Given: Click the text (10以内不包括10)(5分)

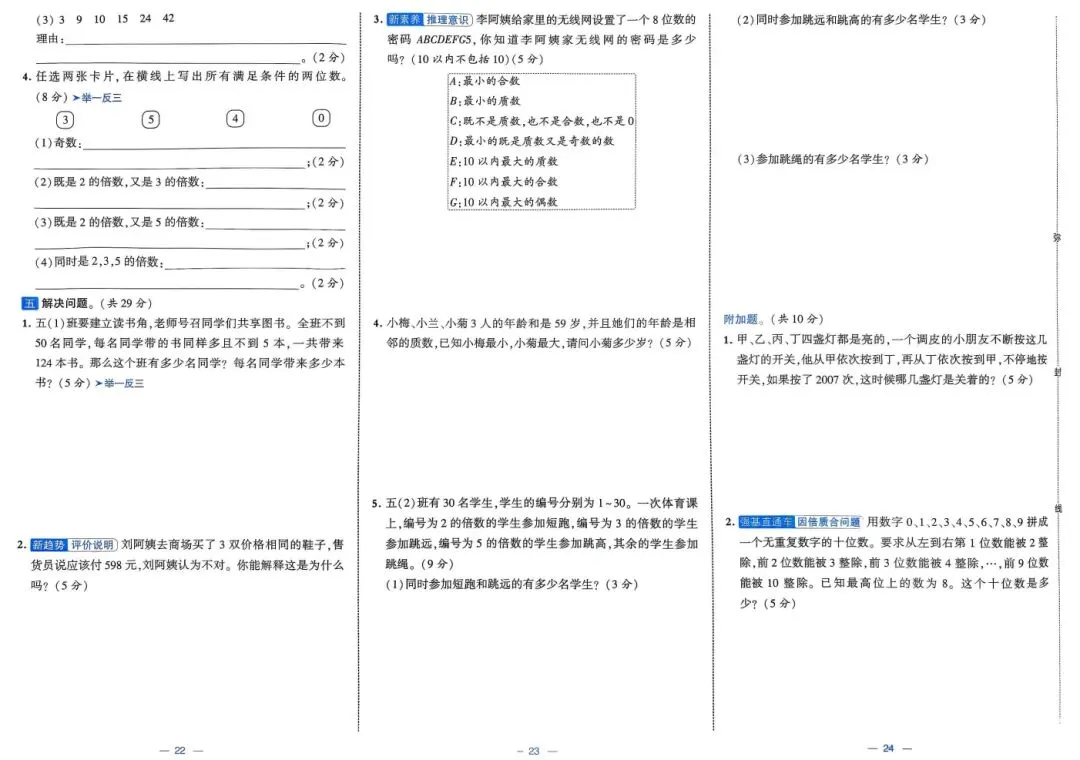Looking at the screenshot, I should pyautogui.click(x=477, y=59).
